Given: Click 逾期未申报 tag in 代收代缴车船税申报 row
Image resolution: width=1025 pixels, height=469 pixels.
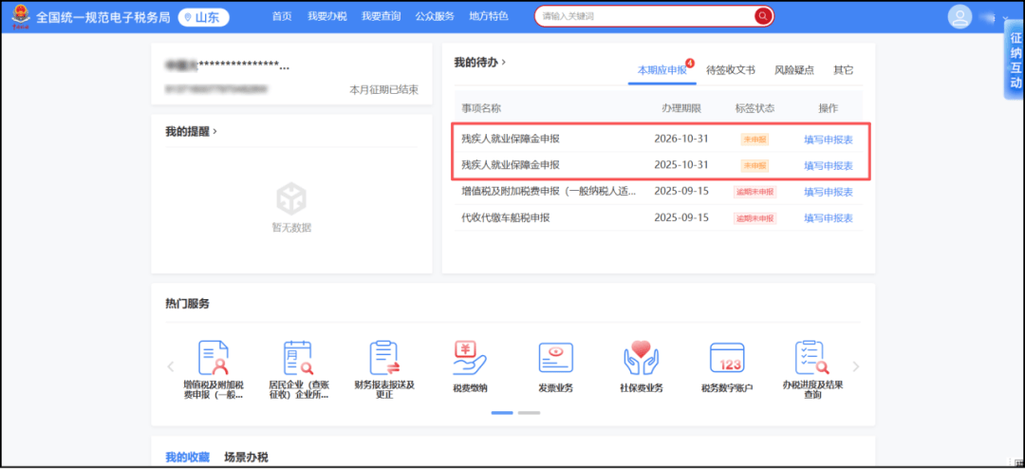Looking at the screenshot, I should tap(754, 218).
